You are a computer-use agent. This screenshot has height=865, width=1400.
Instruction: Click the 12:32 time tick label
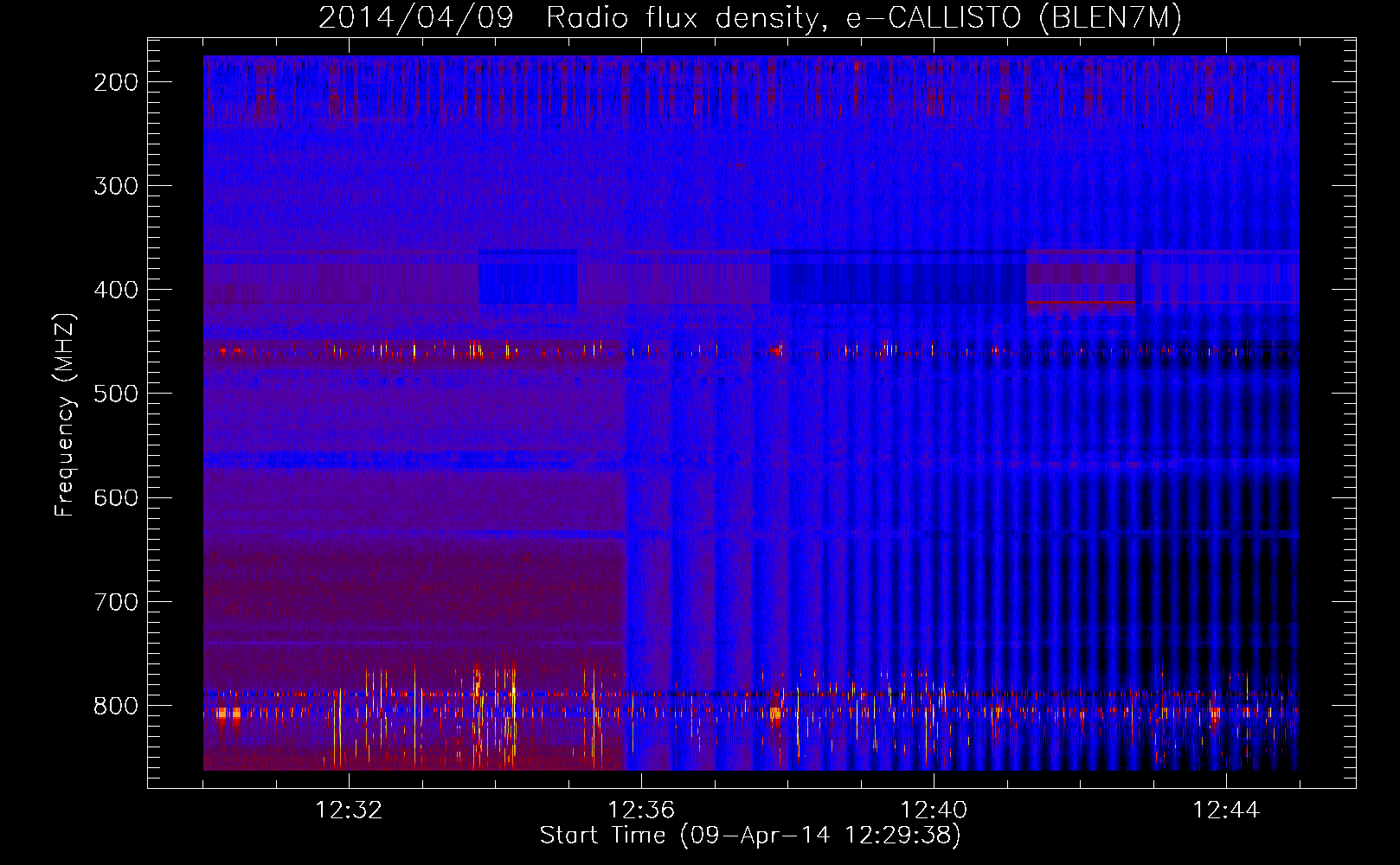coord(349,811)
